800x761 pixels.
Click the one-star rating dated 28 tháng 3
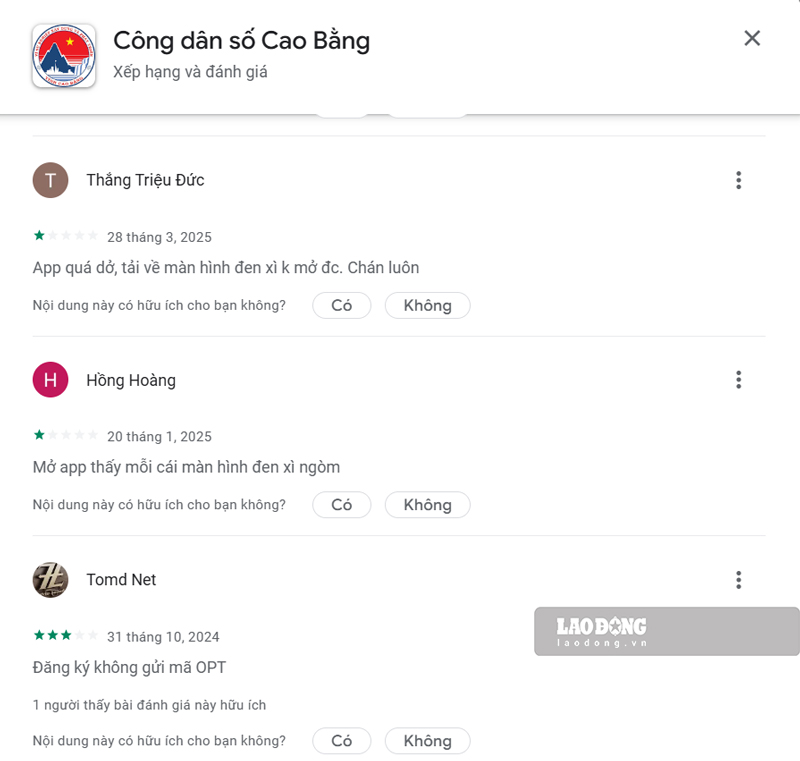point(65,236)
